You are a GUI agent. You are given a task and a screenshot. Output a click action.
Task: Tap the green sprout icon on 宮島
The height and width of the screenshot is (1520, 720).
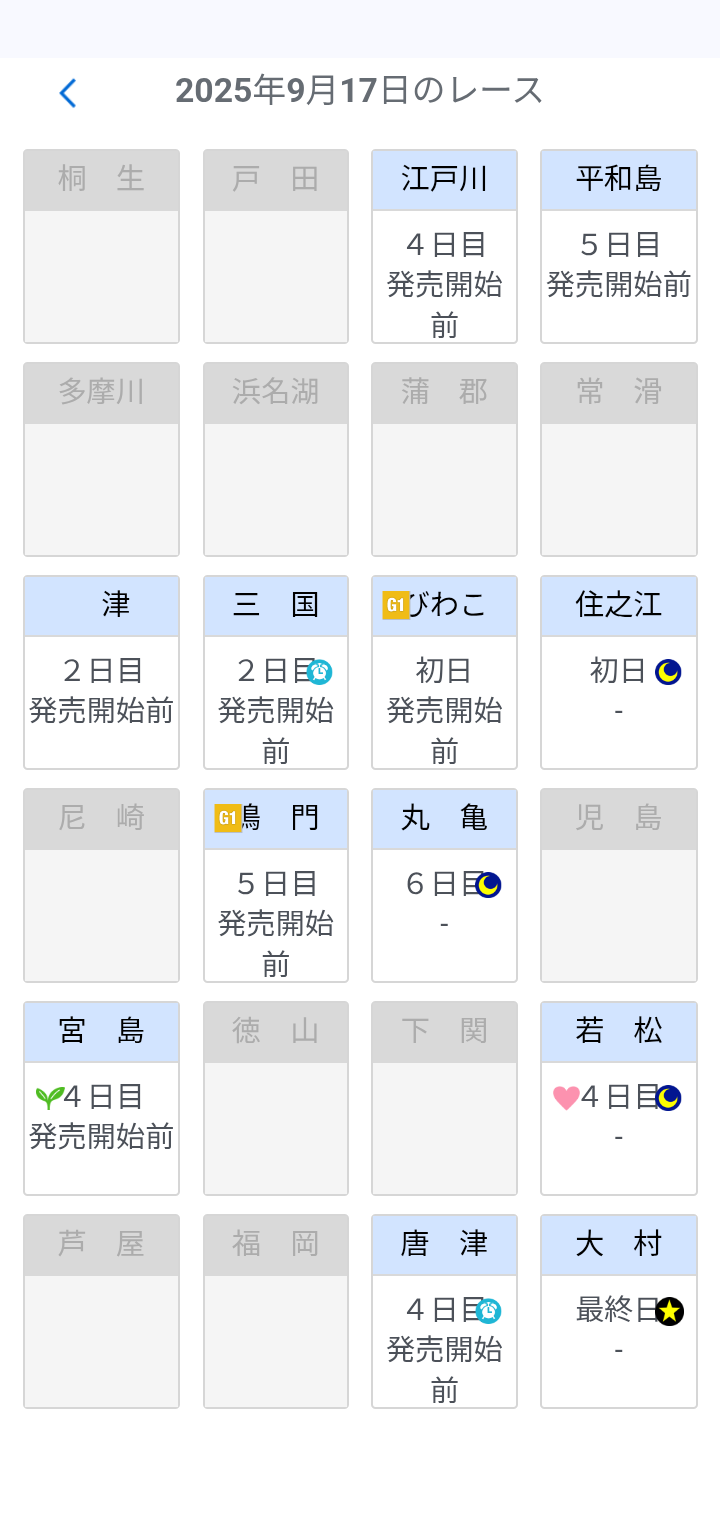tap(48, 1098)
